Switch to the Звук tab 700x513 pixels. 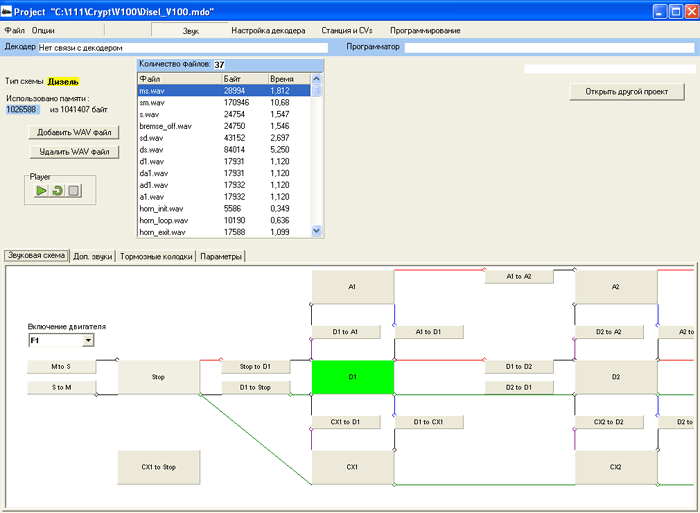coord(190,30)
